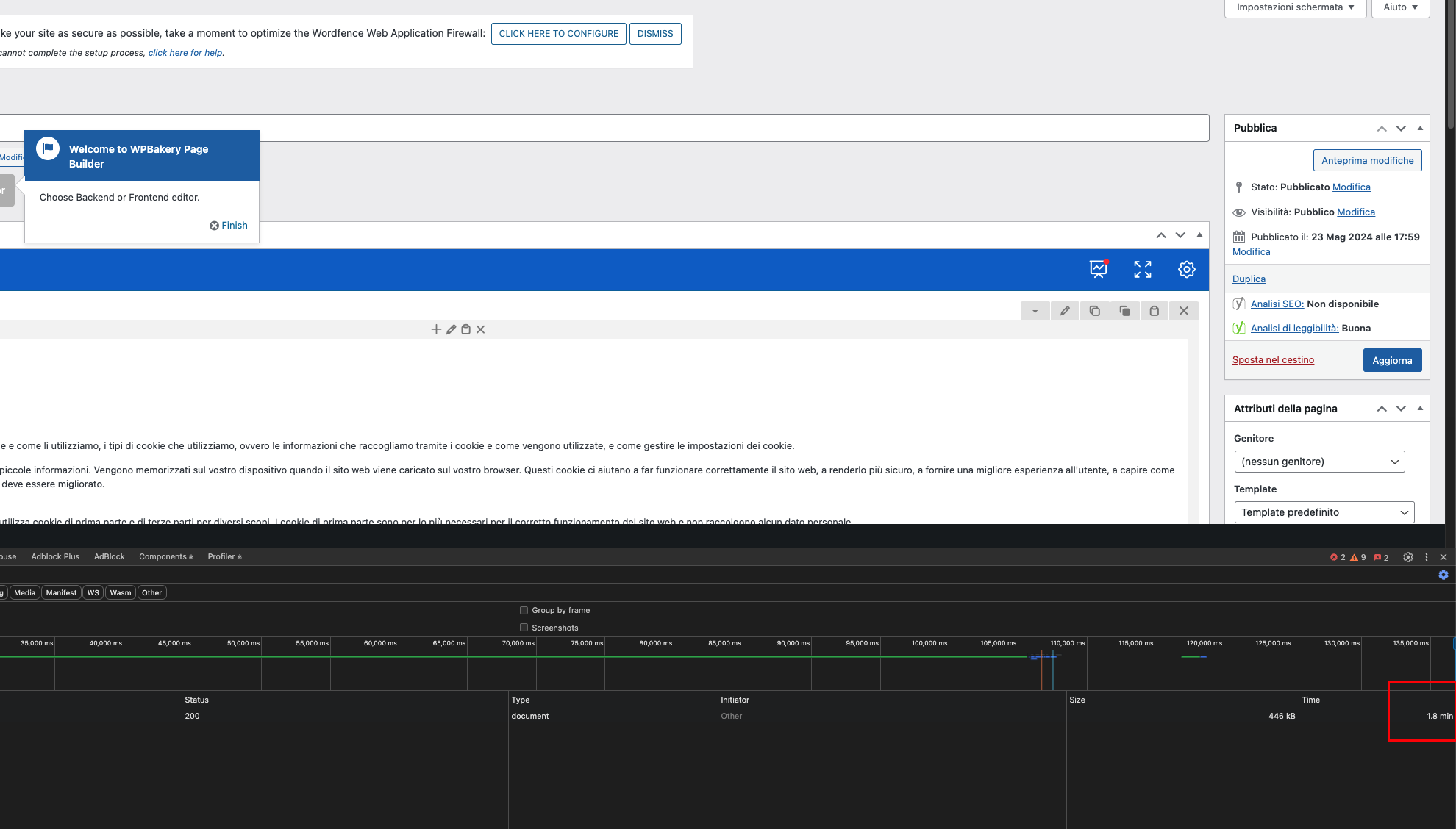
Task: Enable Group by frame checkbox
Action: coord(524,610)
